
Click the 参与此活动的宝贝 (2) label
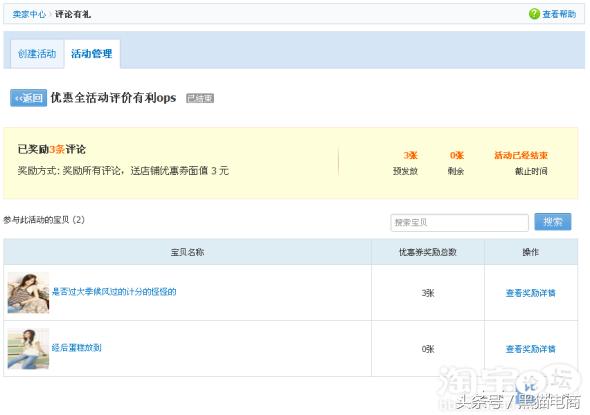44,220
